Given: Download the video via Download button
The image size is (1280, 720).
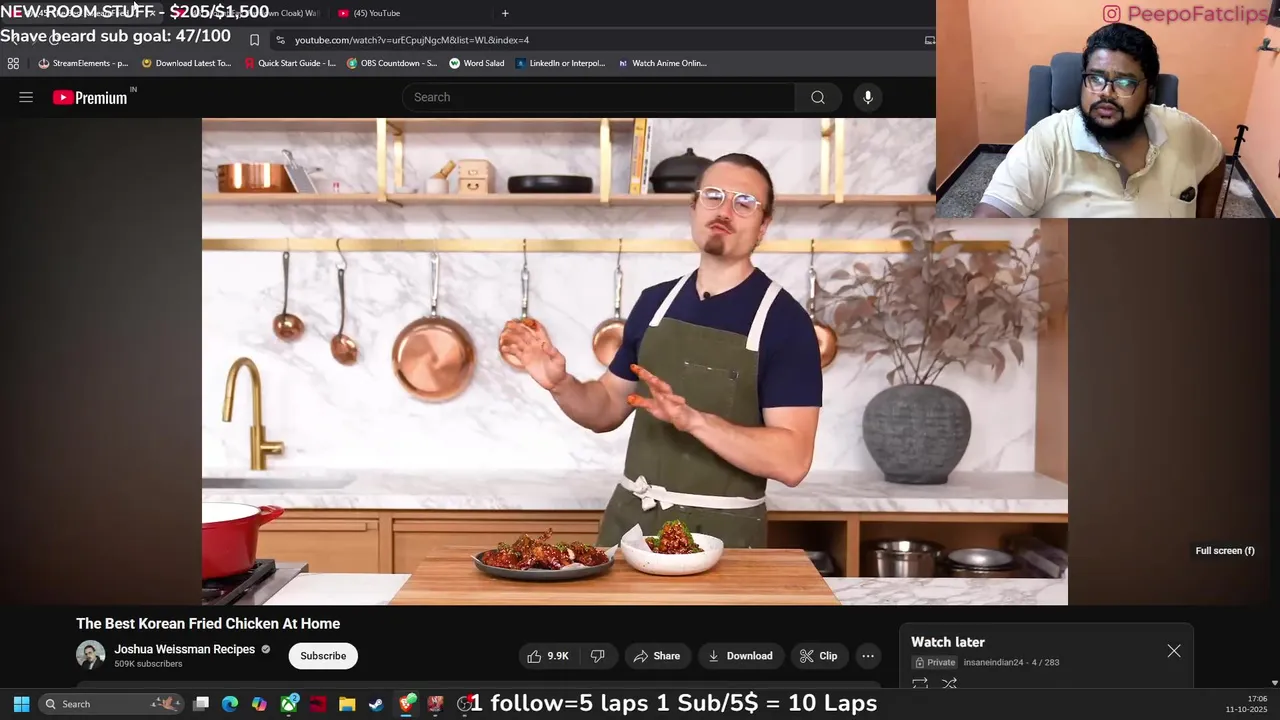Looking at the screenshot, I should click(740, 656).
